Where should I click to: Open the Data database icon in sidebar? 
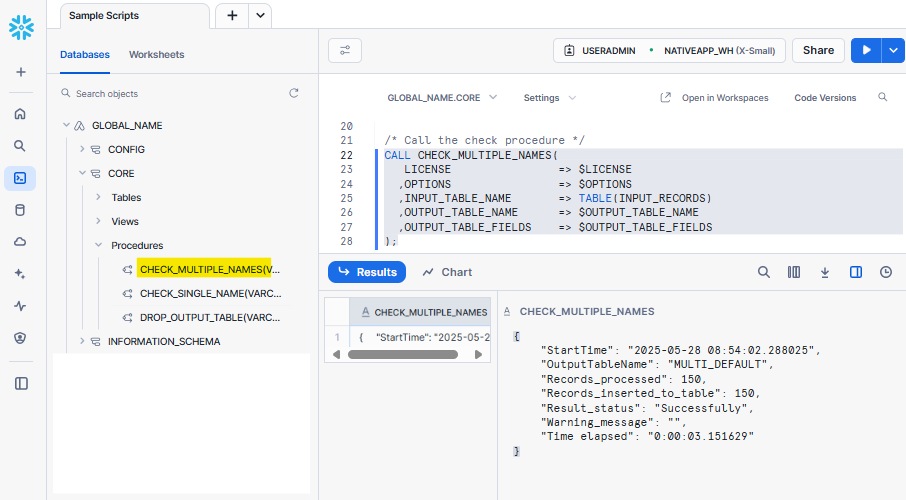(20, 210)
